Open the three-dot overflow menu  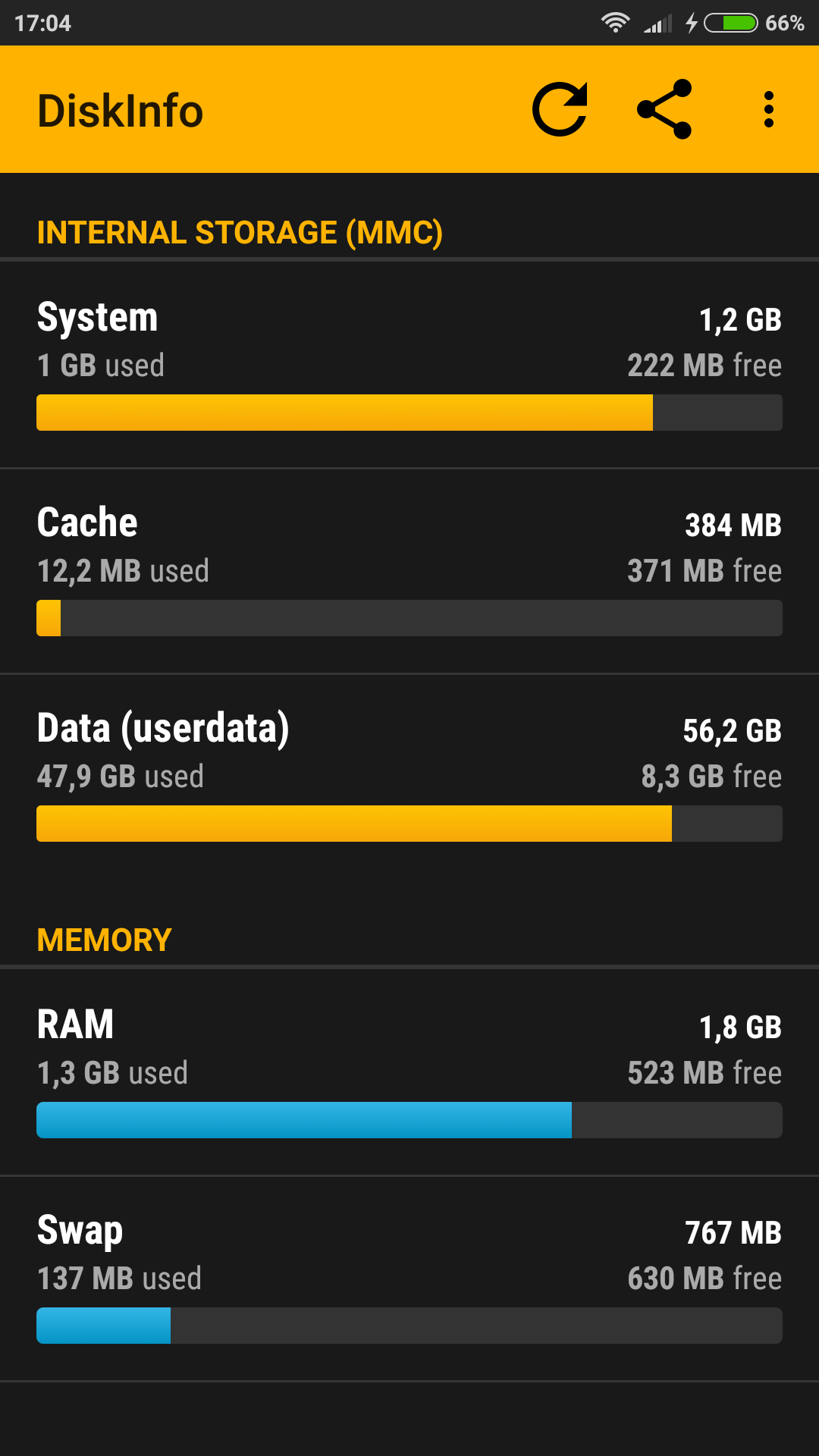768,109
